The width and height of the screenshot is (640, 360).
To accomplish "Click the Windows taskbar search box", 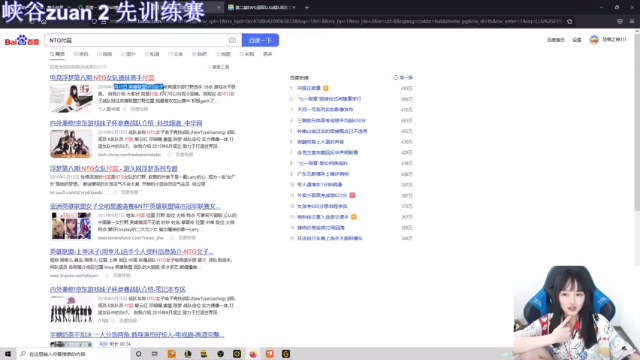I will [73, 354].
